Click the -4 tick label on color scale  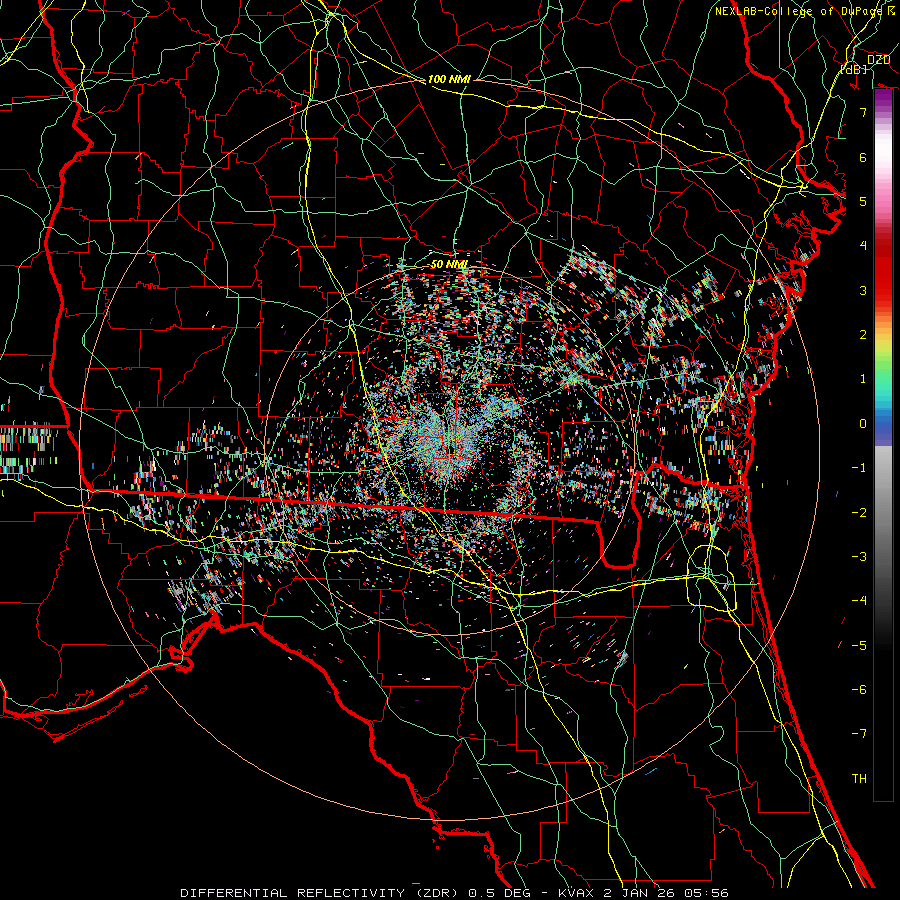859,601
